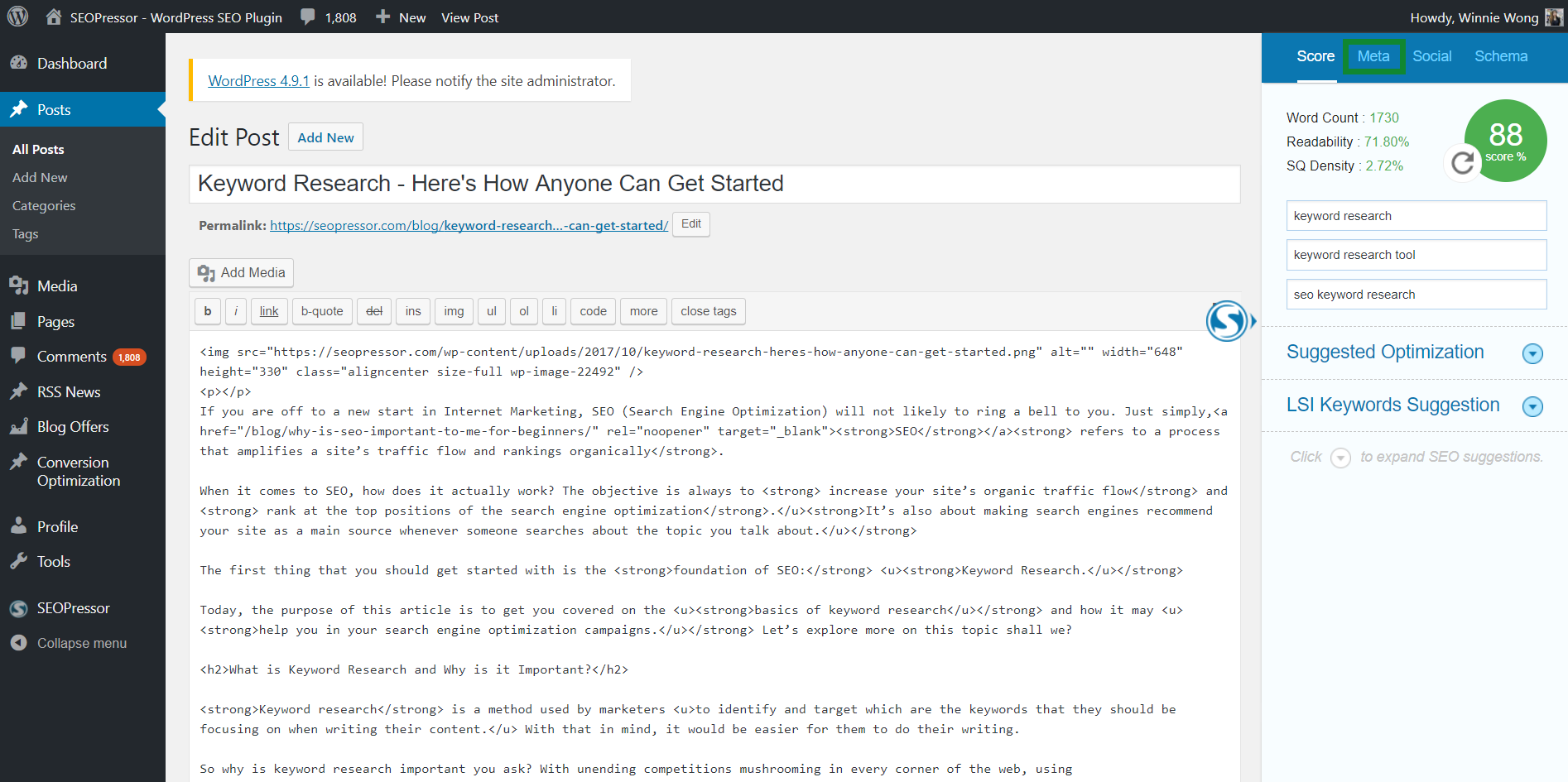Click the Add Media button

(241, 273)
